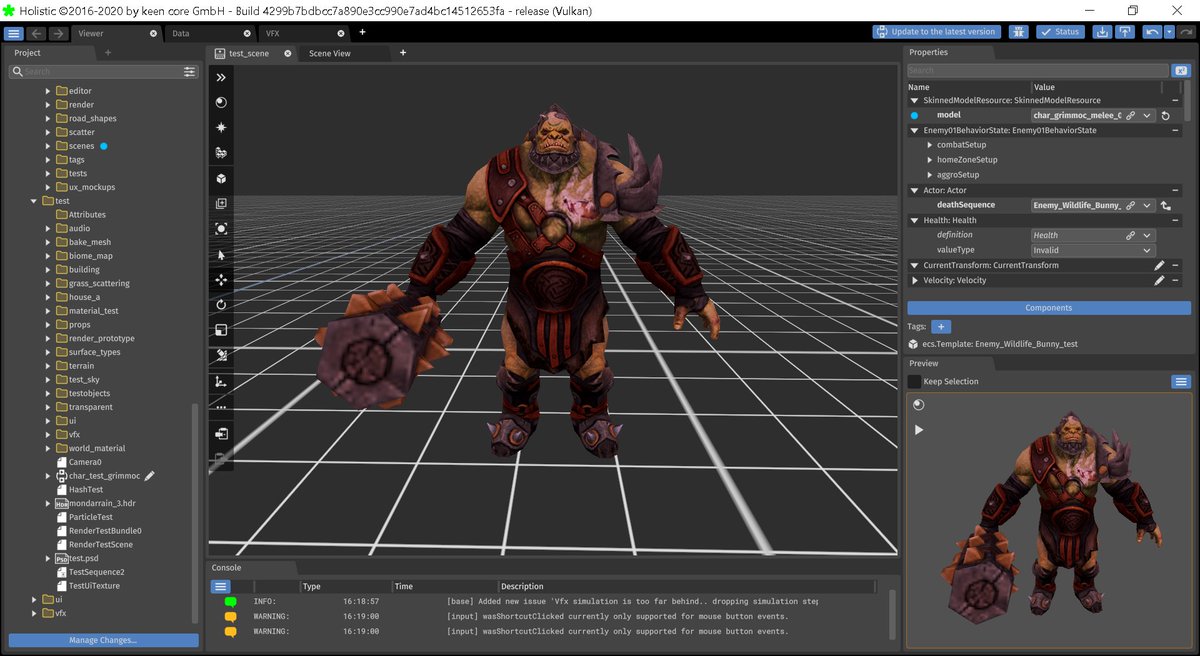Click the starburst lighting icon in viewport toolbar
The width and height of the screenshot is (1200, 656).
[221, 128]
